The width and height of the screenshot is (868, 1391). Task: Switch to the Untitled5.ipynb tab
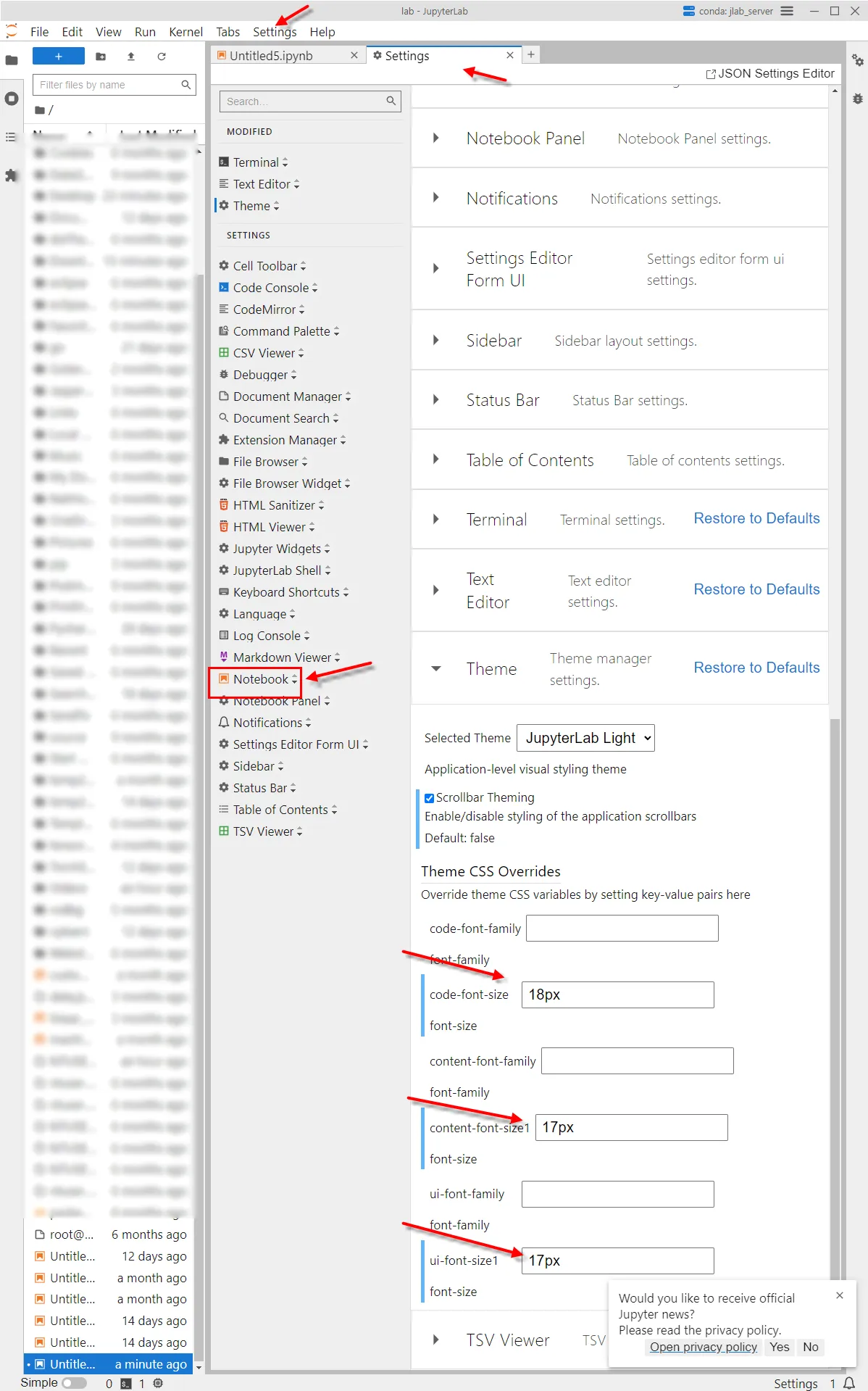271,56
